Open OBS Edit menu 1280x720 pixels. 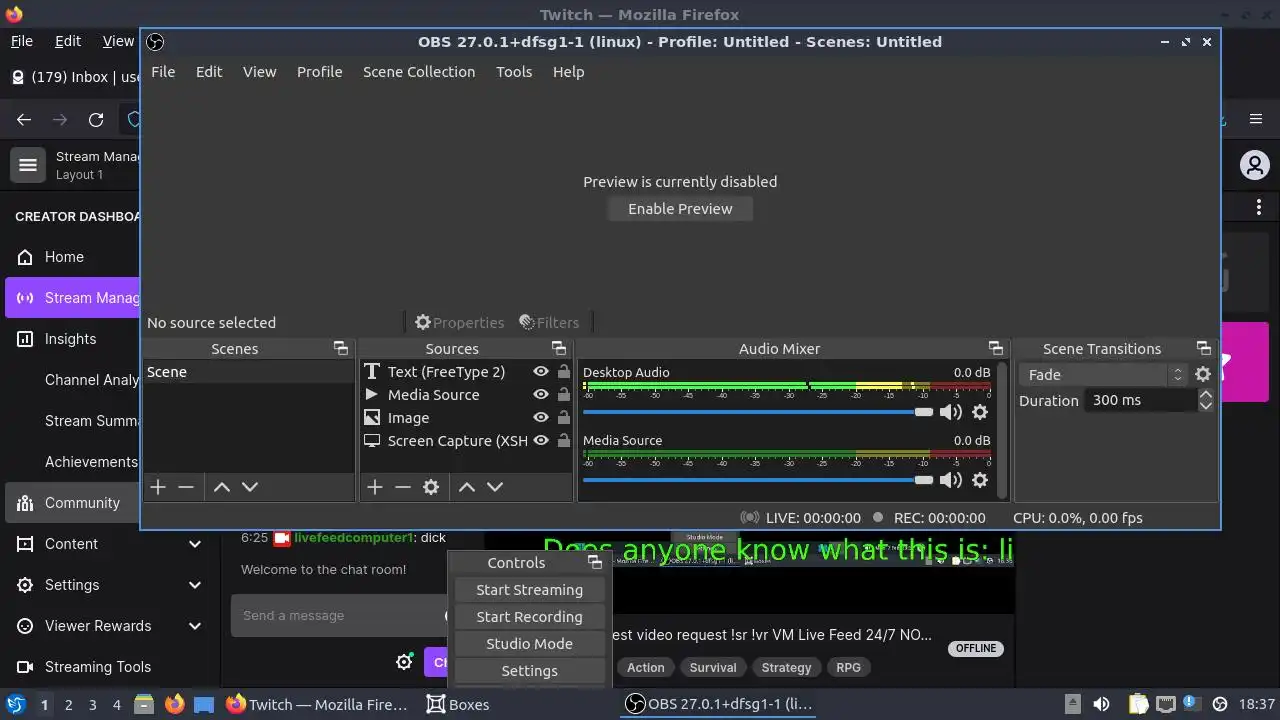point(209,72)
